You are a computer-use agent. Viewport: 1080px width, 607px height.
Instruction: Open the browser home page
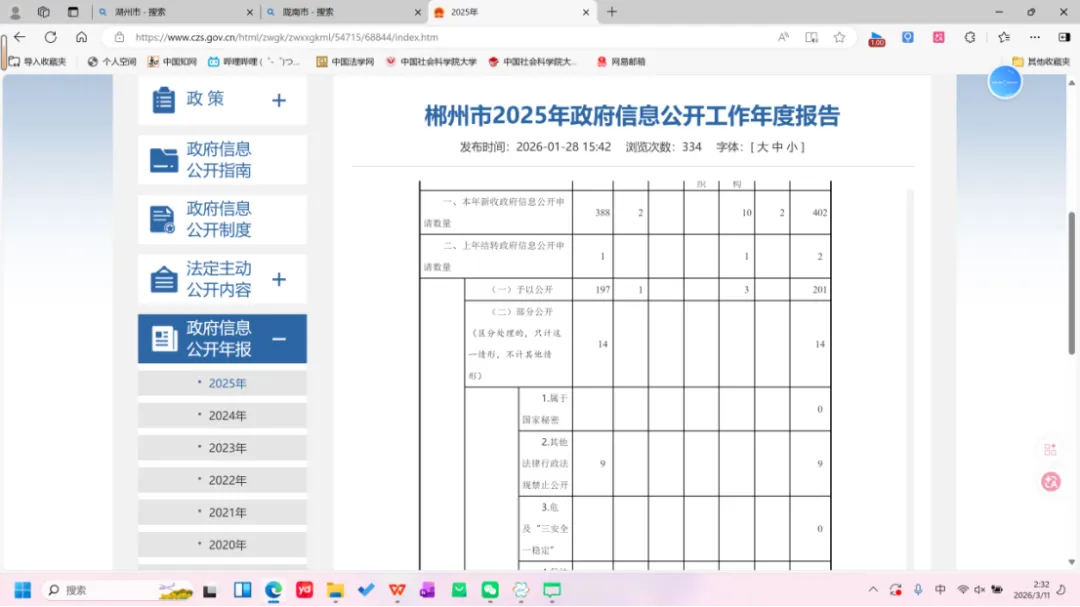(81, 37)
